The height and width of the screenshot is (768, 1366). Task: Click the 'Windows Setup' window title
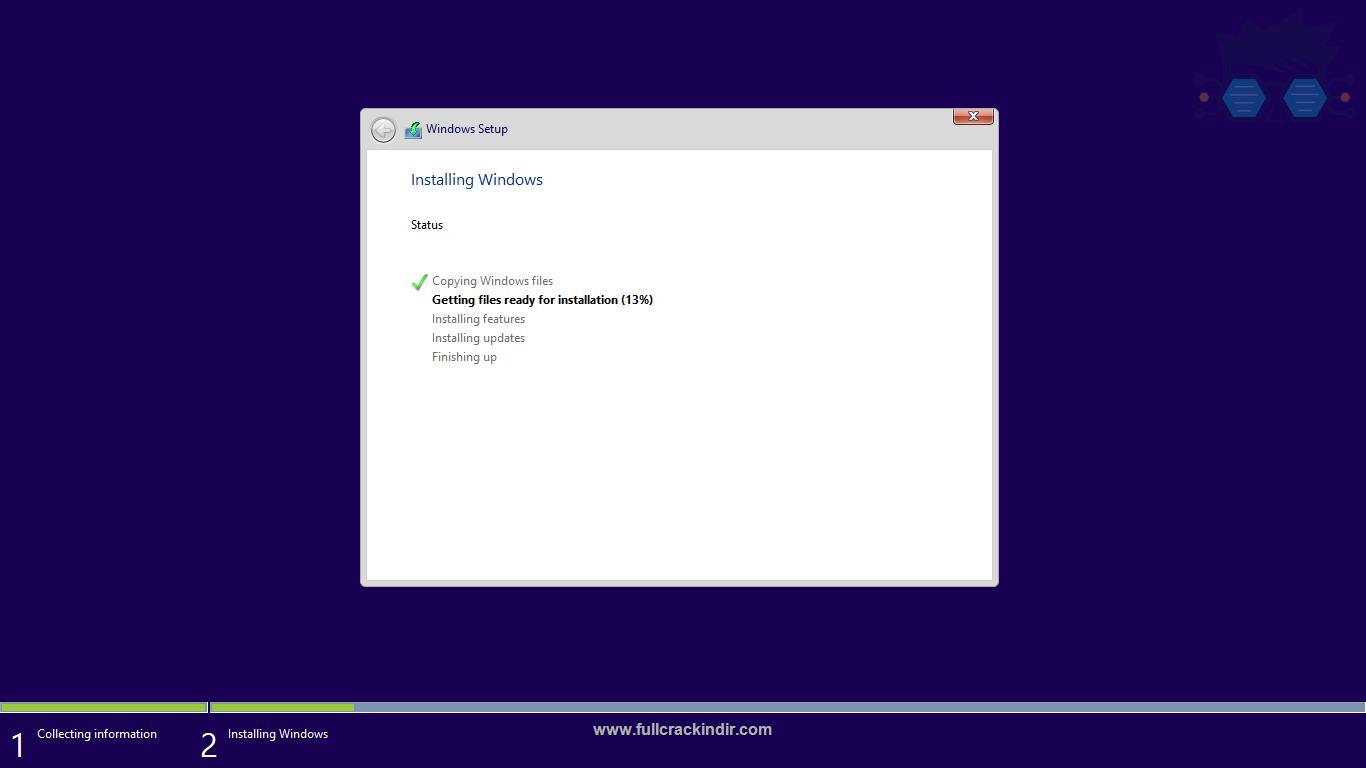(x=467, y=129)
